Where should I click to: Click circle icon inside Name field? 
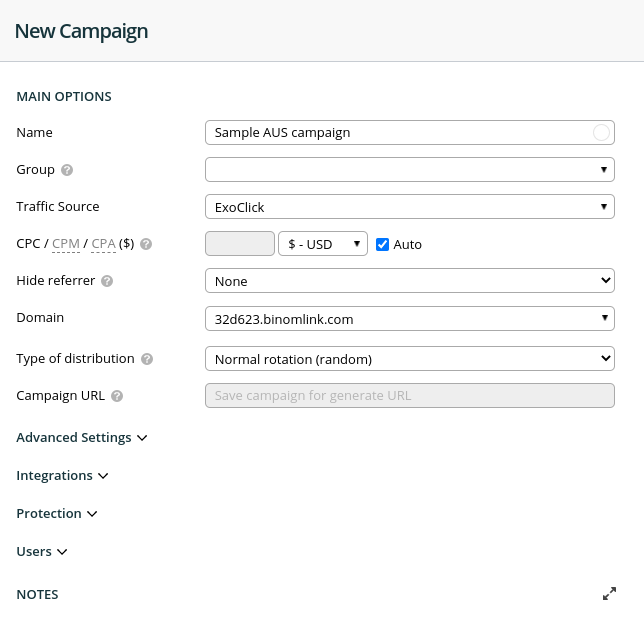[x=601, y=132]
